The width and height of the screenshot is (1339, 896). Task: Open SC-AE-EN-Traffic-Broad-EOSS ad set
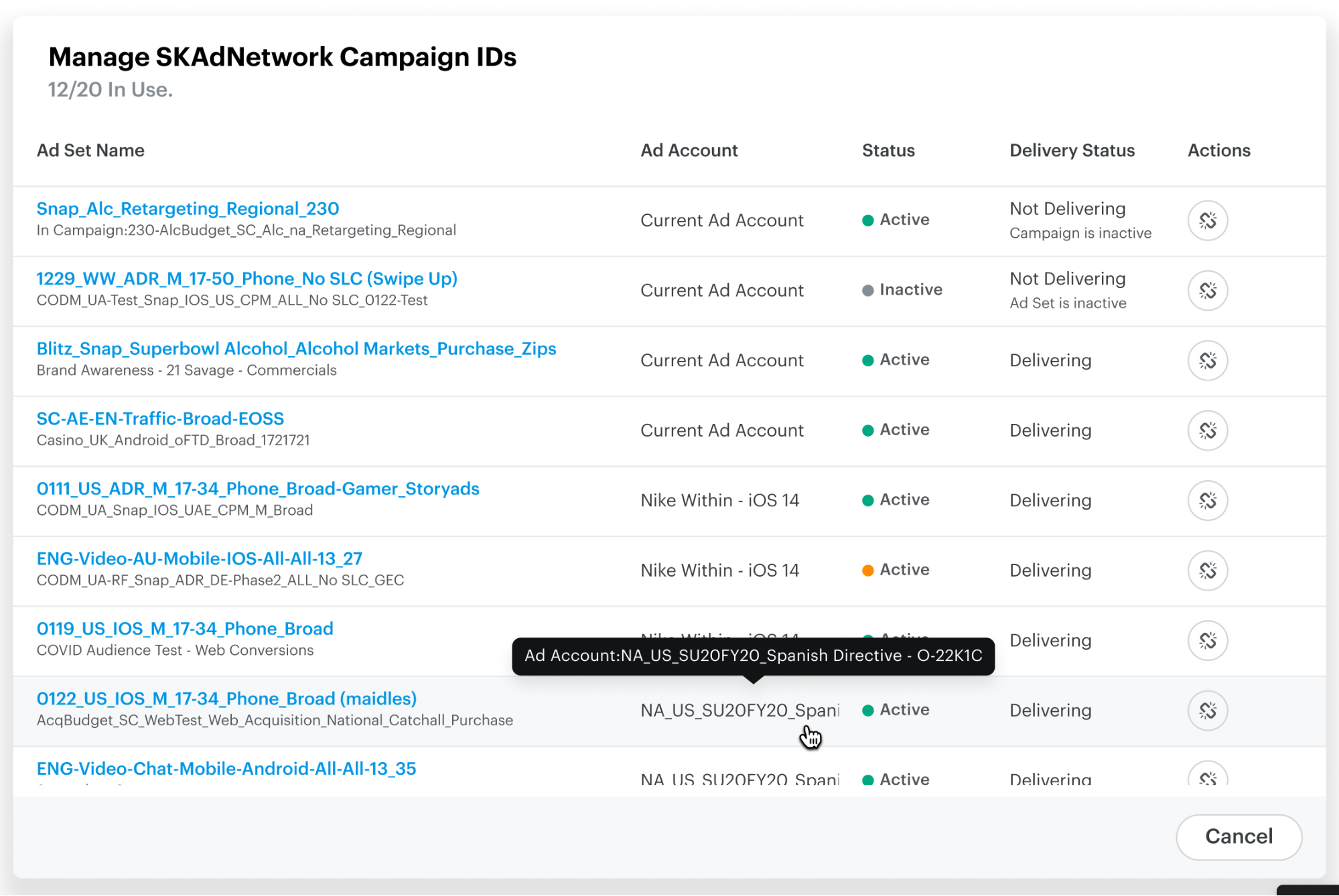(160, 418)
